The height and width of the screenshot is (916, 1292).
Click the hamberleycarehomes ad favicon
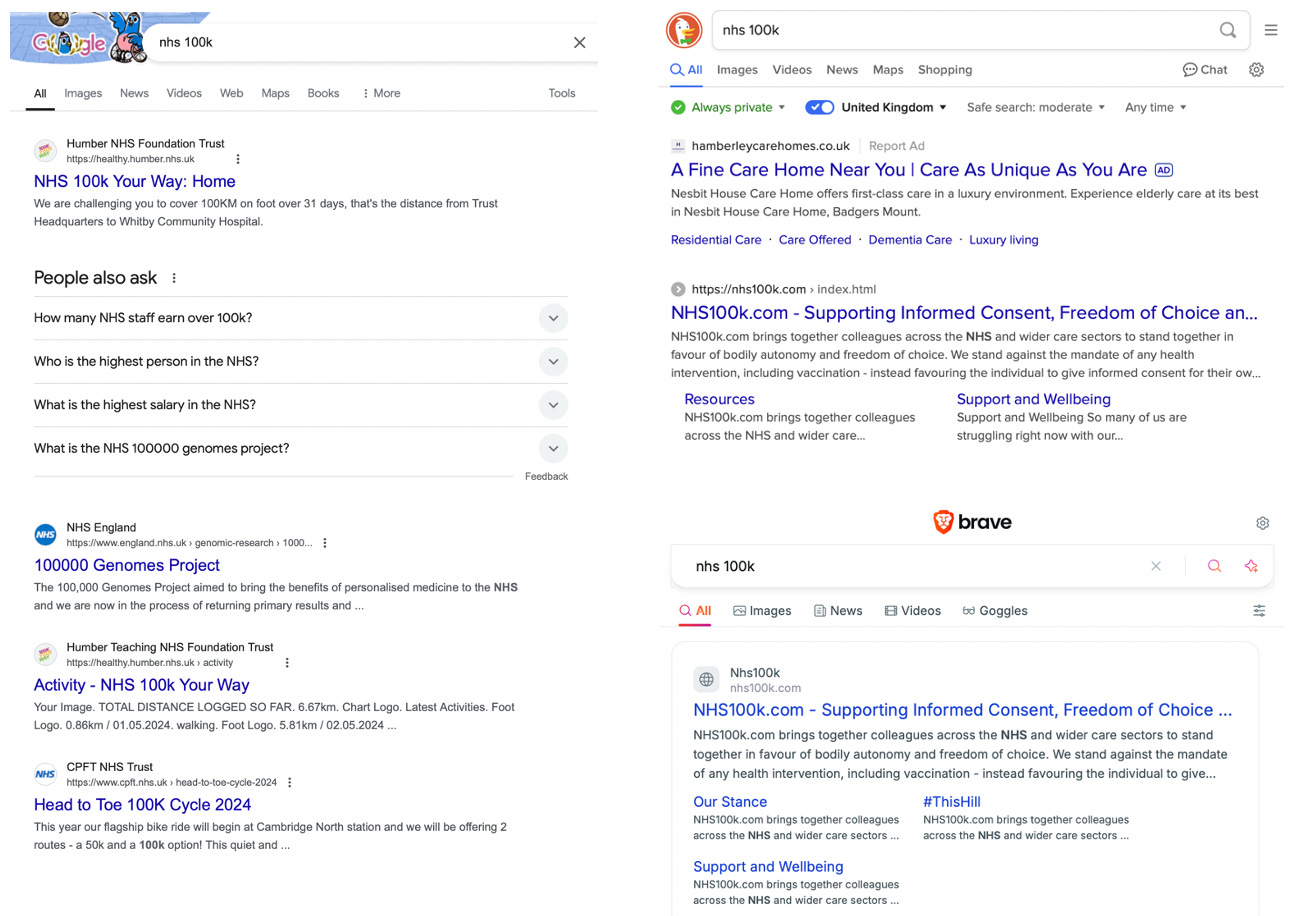click(678, 146)
